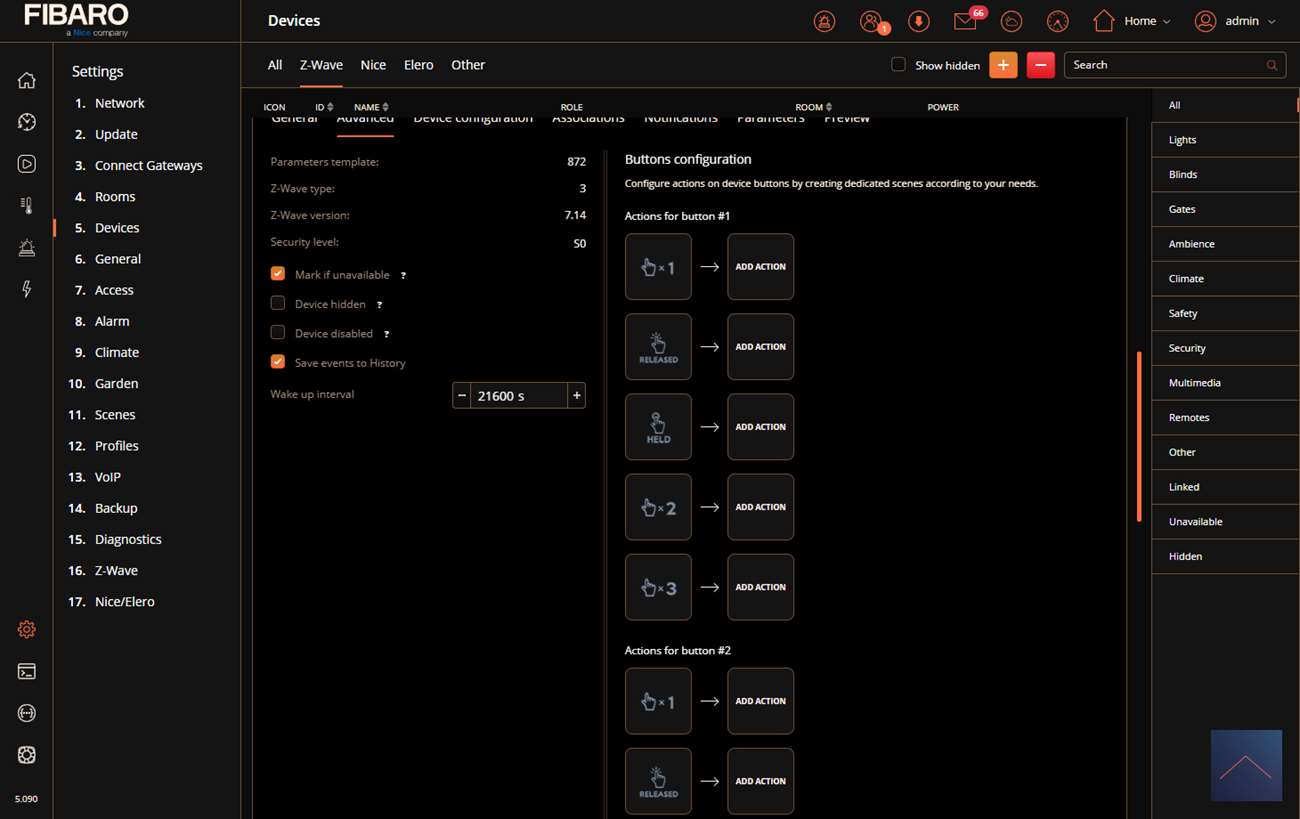
Task: Click the download update icon in header
Action: (x=918, y=21)
